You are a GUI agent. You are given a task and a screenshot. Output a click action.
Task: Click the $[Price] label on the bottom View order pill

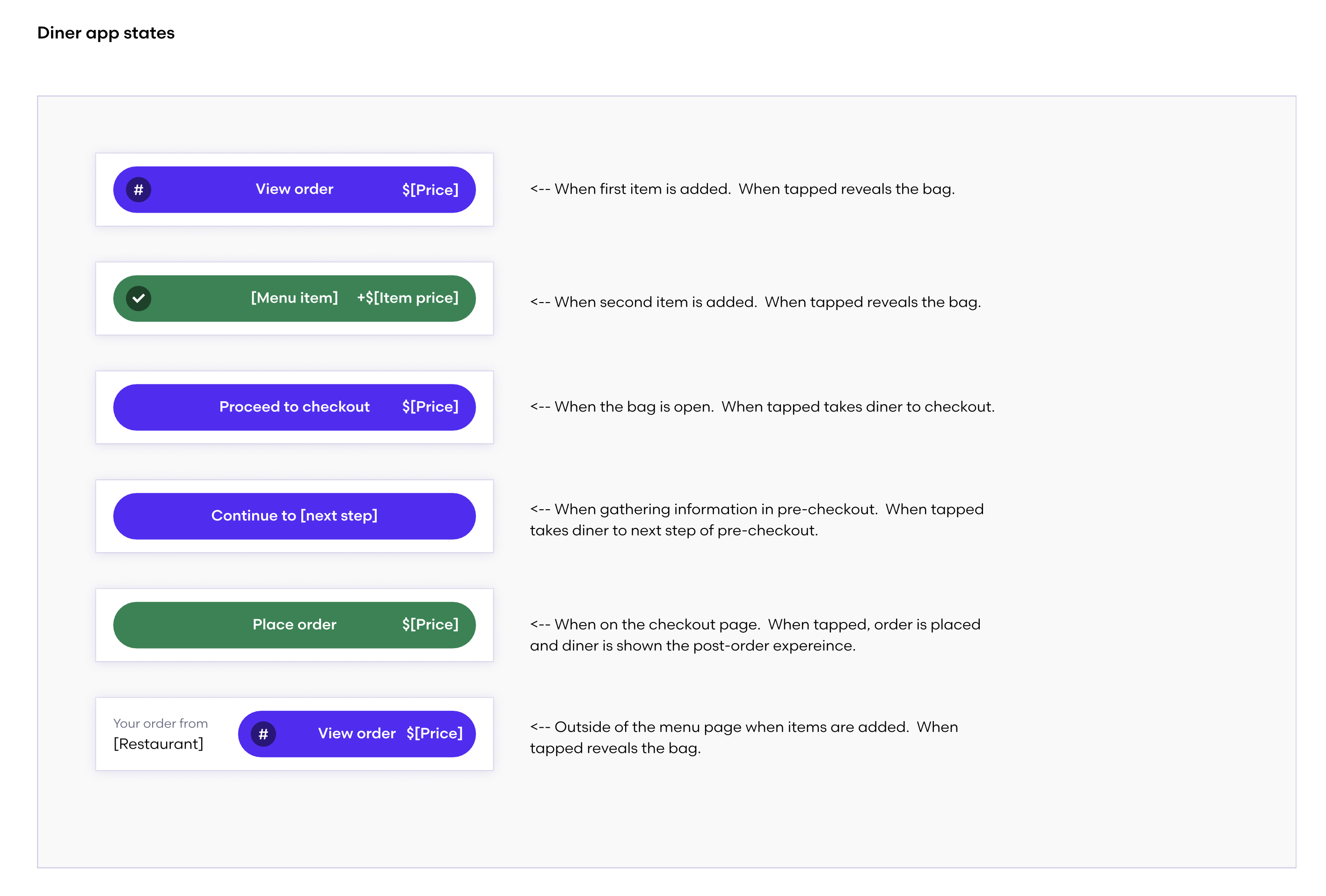tap(434, 735)
